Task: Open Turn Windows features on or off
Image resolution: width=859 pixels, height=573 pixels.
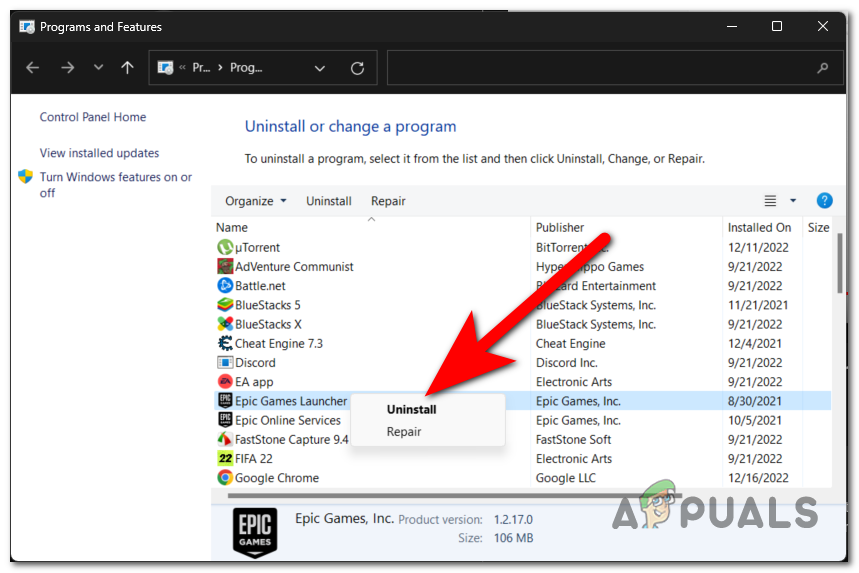Action: pos(116,185)
